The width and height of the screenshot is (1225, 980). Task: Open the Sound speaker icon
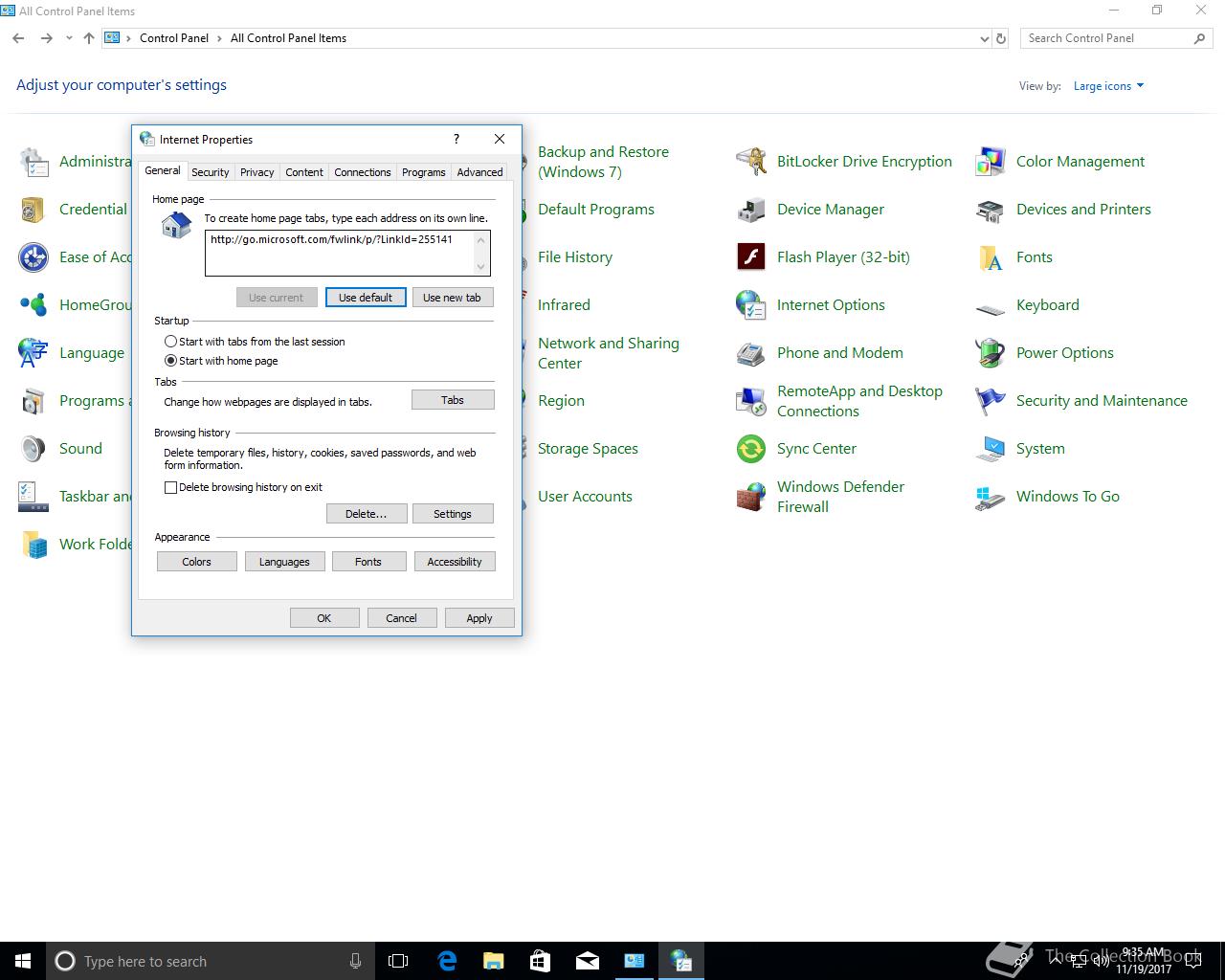[x=33, y=449]
